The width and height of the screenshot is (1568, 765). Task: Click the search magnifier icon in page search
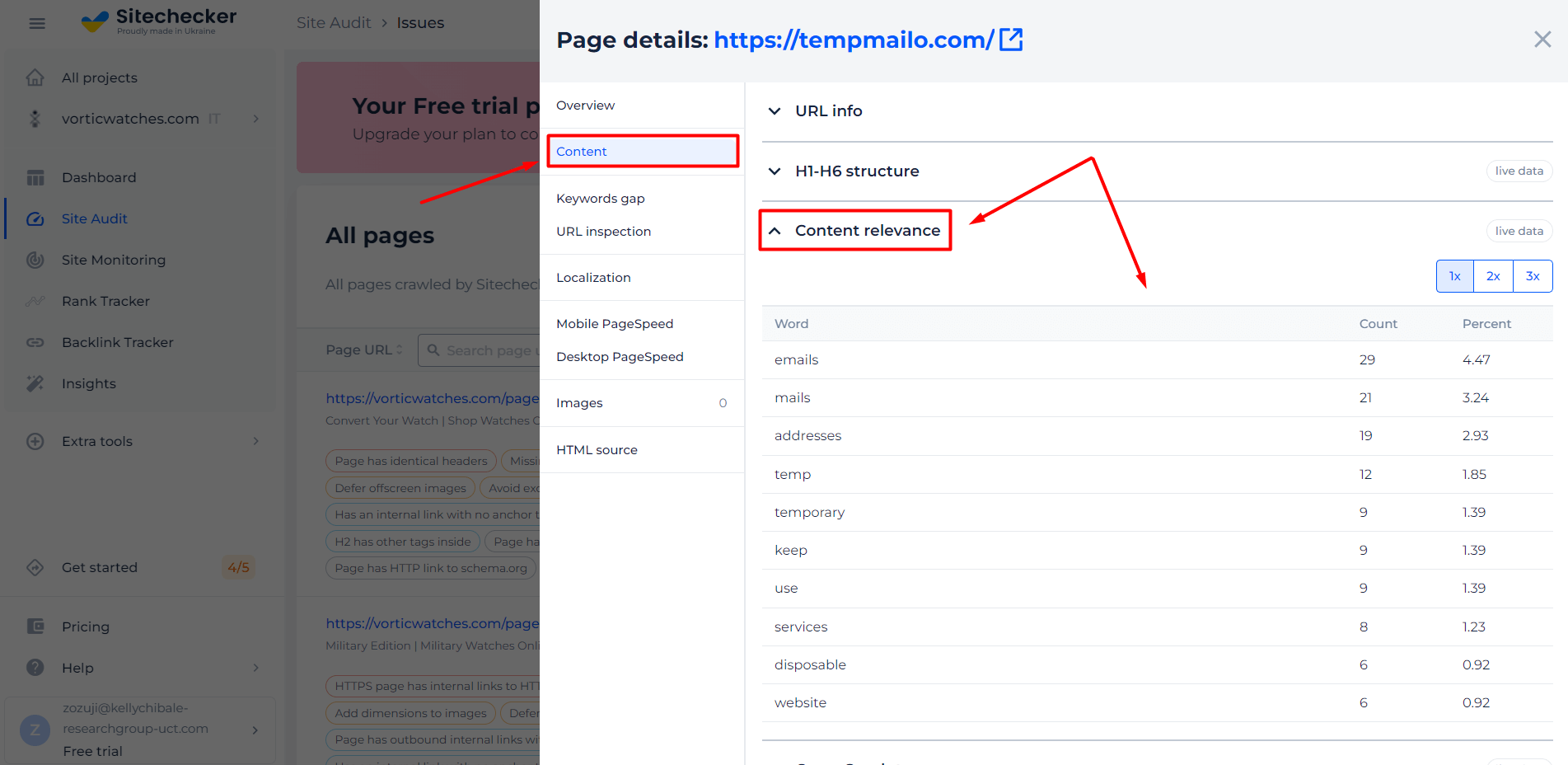coord(433,350)
